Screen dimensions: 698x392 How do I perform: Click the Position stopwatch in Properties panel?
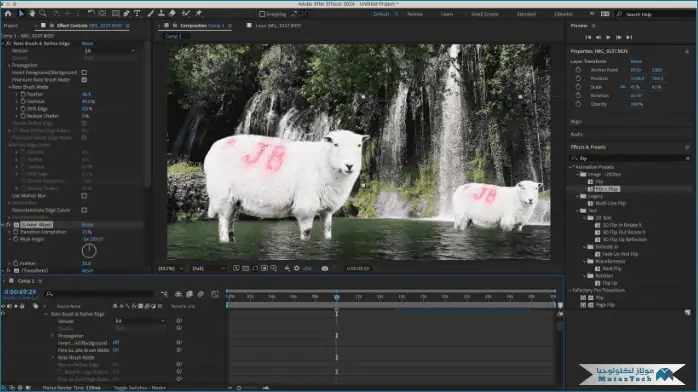coord(578,78)
